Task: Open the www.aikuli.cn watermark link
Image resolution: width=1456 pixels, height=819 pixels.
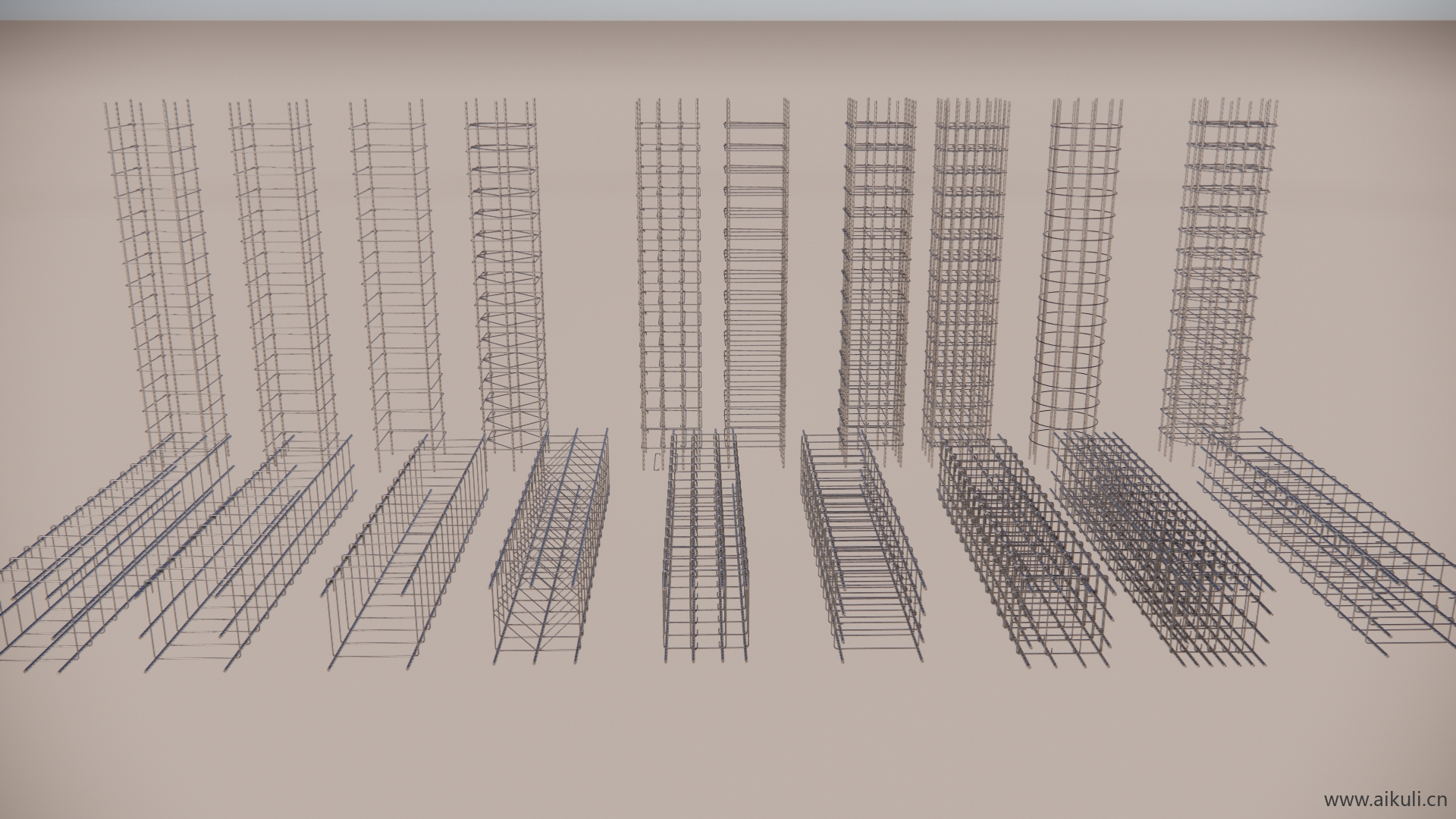Action: 1385,799
